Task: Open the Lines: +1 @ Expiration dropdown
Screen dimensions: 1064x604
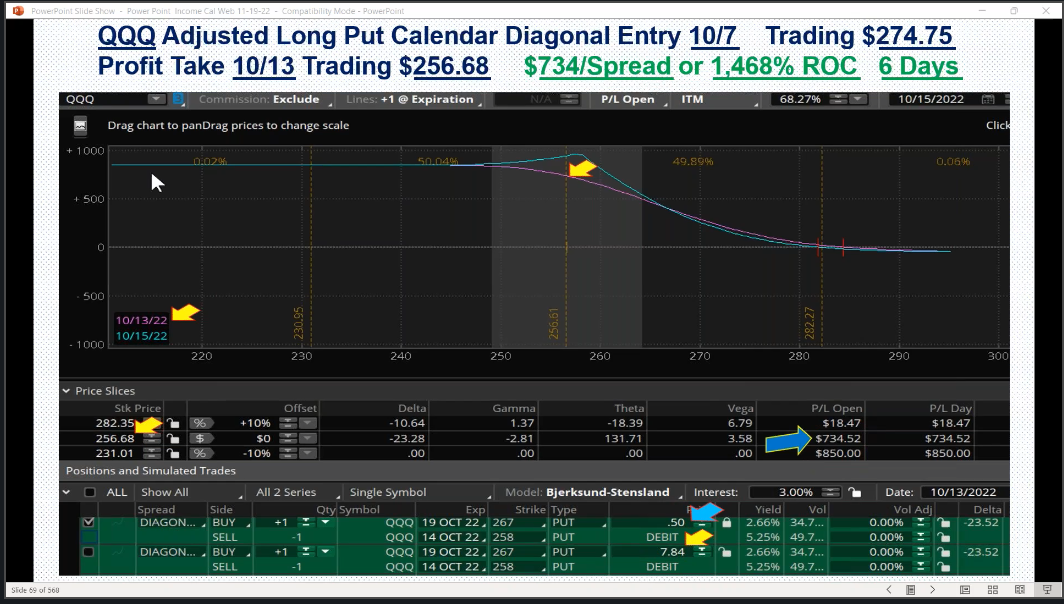Action: coord(413,99)
